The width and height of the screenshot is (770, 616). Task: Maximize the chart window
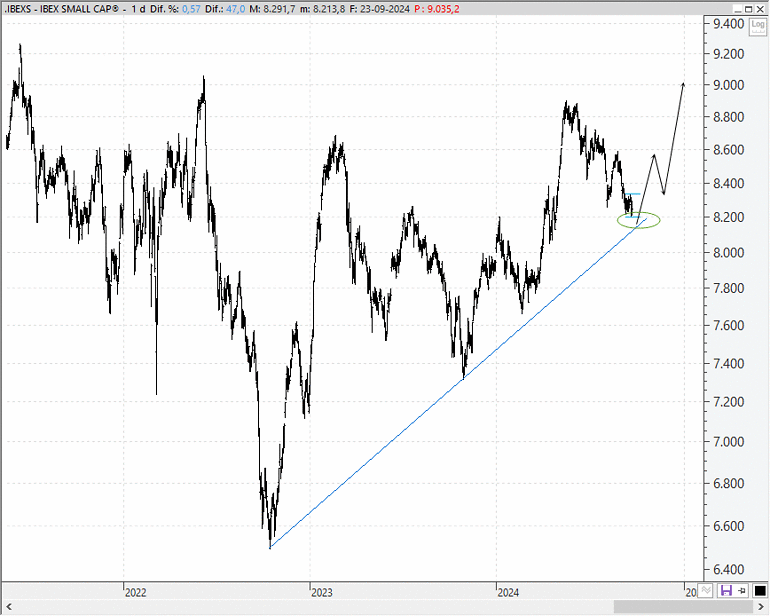pyautogui.click(x=748, y=9)
